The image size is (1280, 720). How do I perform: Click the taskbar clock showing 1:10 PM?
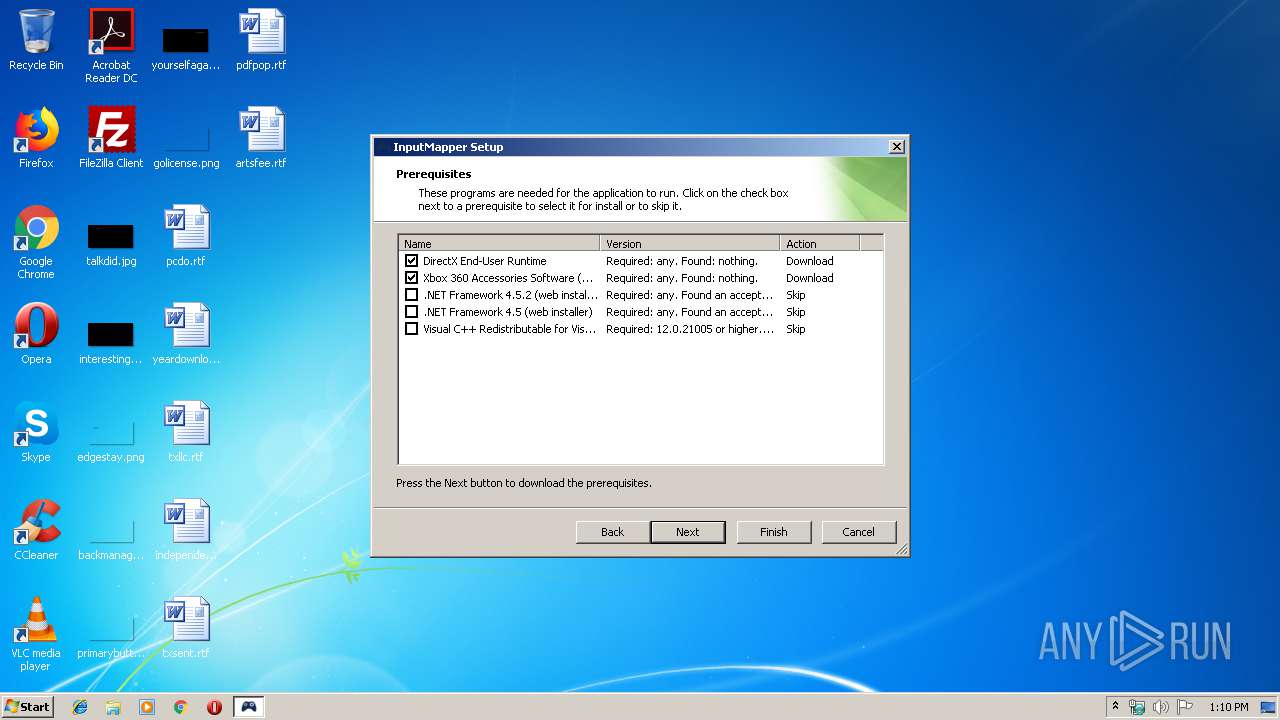click(x=1228, y=707)
